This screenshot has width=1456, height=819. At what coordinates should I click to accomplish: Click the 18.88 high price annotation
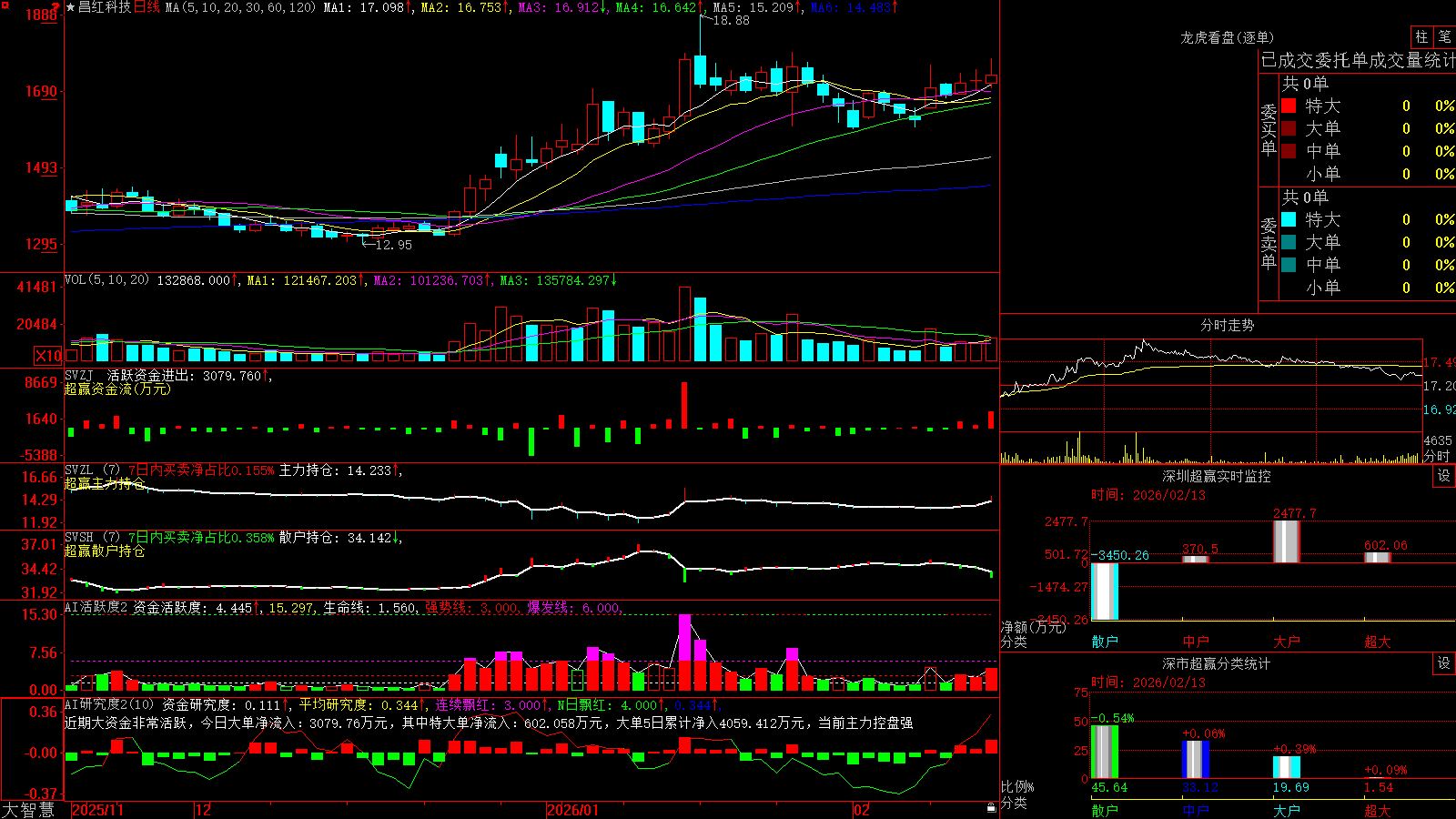coord(731,20)
